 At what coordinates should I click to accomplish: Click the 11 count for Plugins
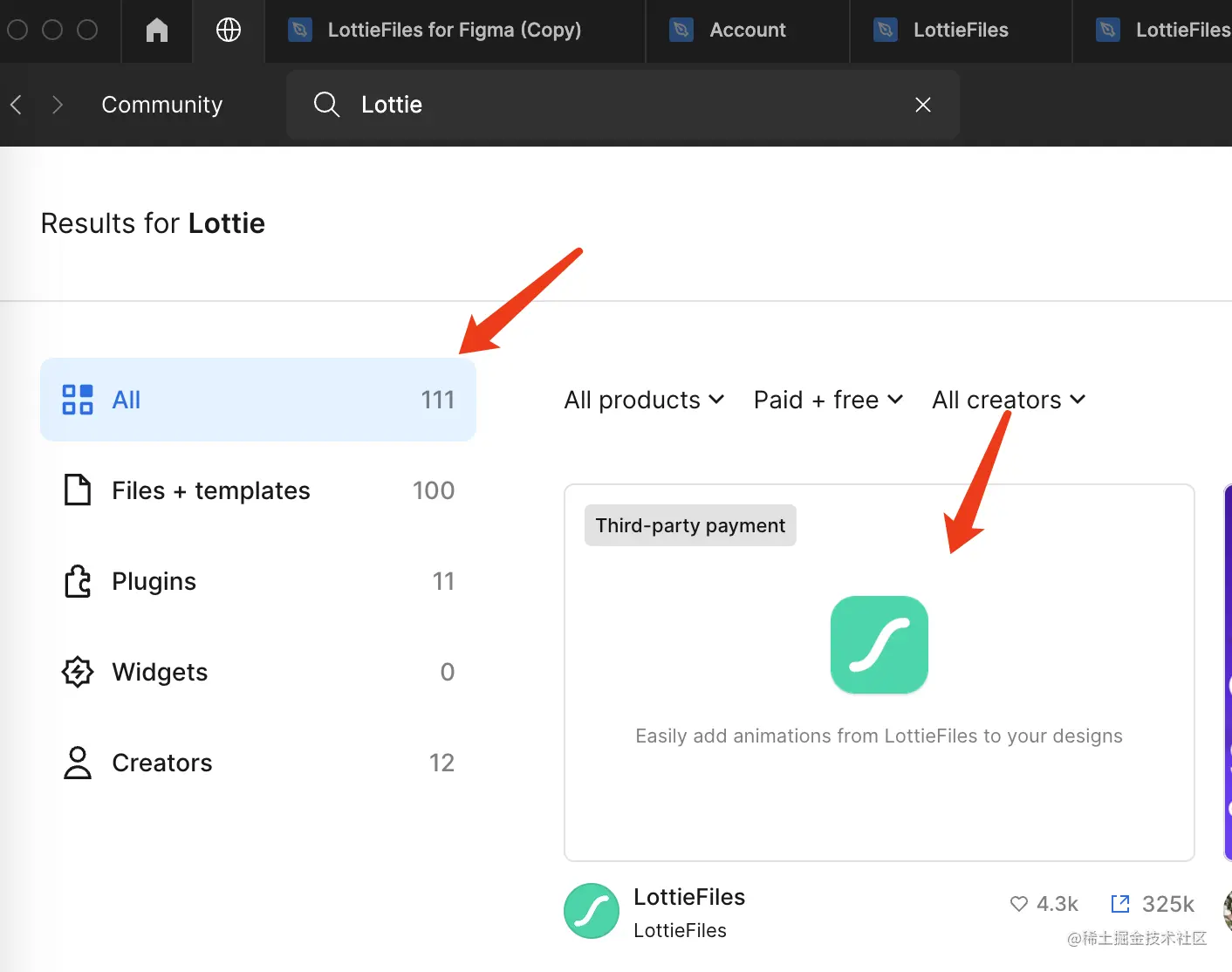(x=444, y=581)
